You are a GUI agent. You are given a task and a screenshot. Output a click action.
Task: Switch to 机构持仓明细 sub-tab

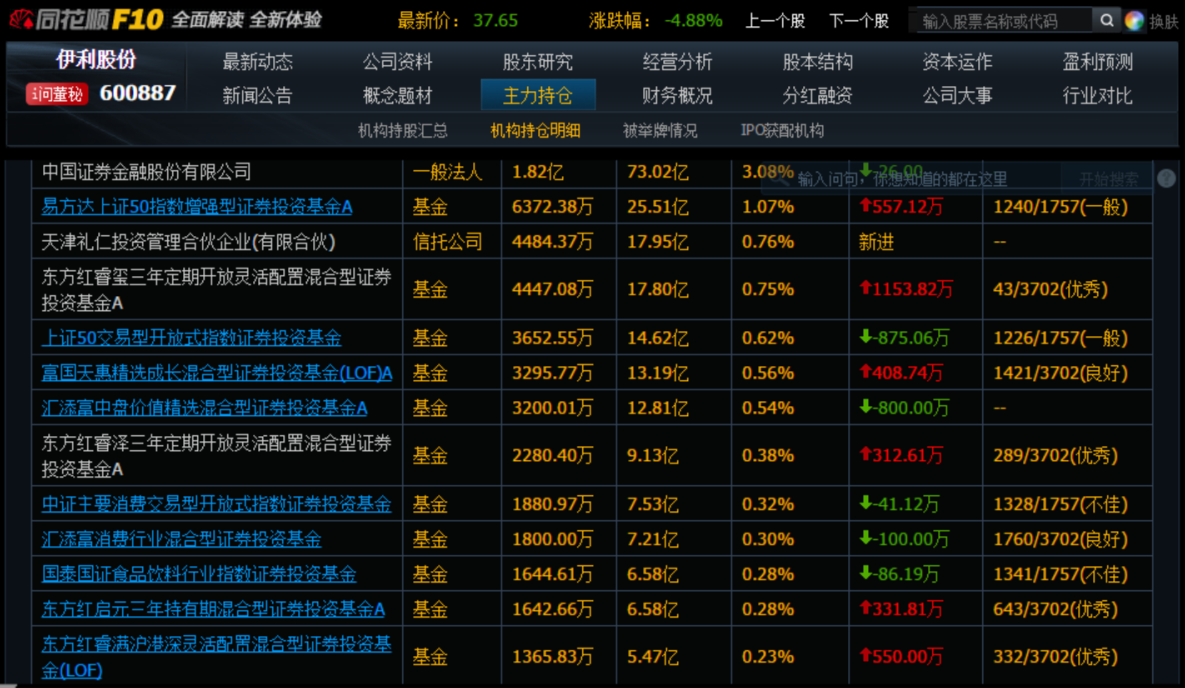535,131
